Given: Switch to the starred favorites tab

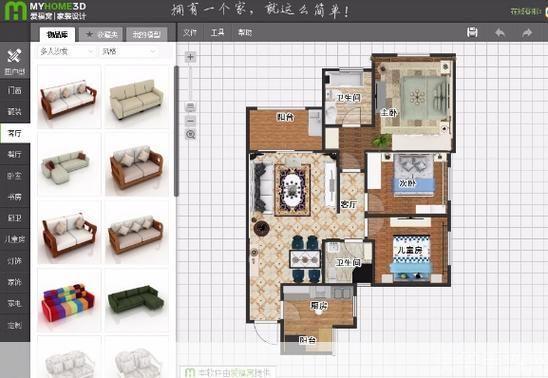Looking at the screenshot, I should [x=101, y=35].
